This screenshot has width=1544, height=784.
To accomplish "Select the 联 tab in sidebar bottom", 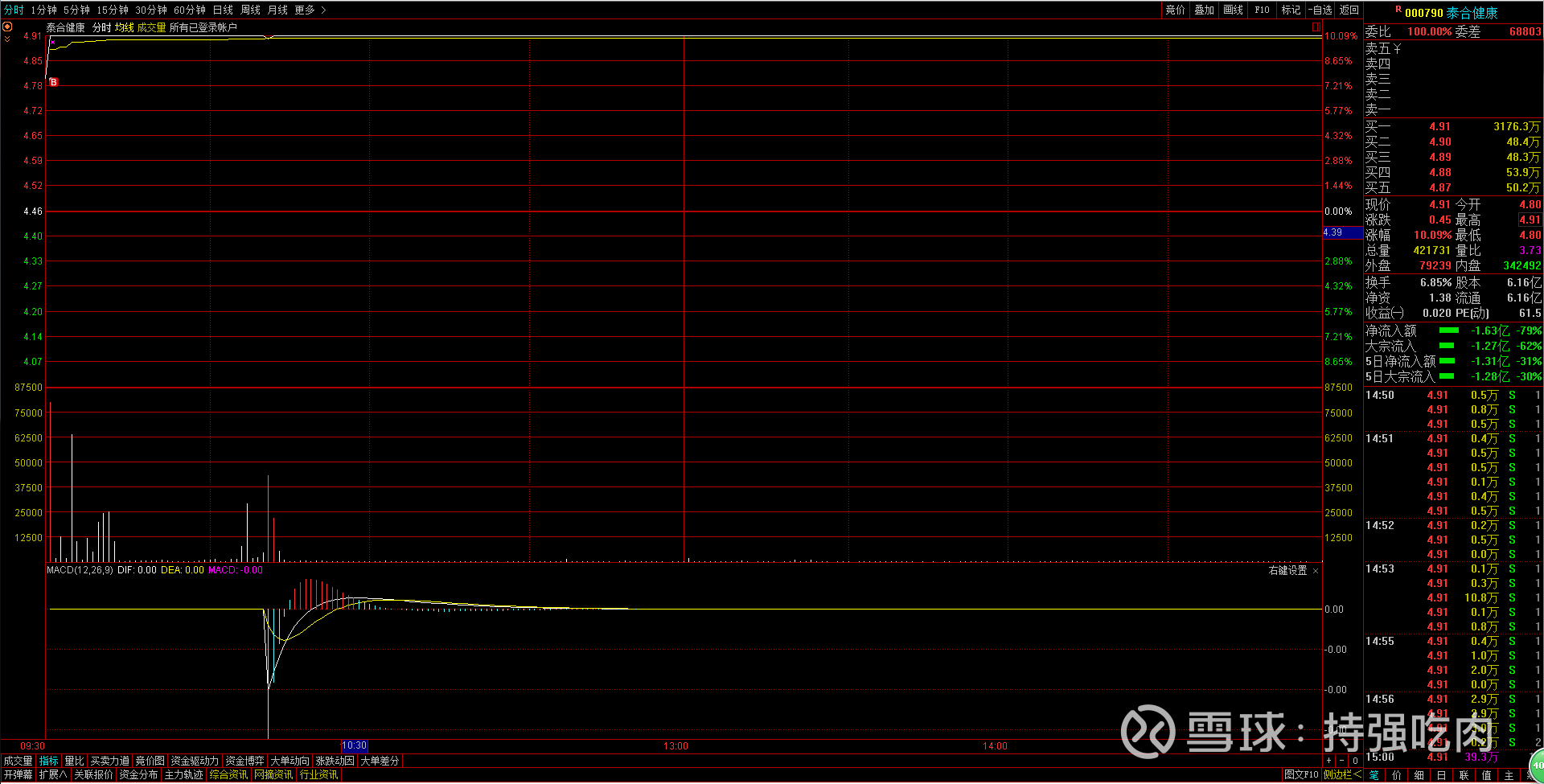I will pyautogui.click(x=1464, y=775).
